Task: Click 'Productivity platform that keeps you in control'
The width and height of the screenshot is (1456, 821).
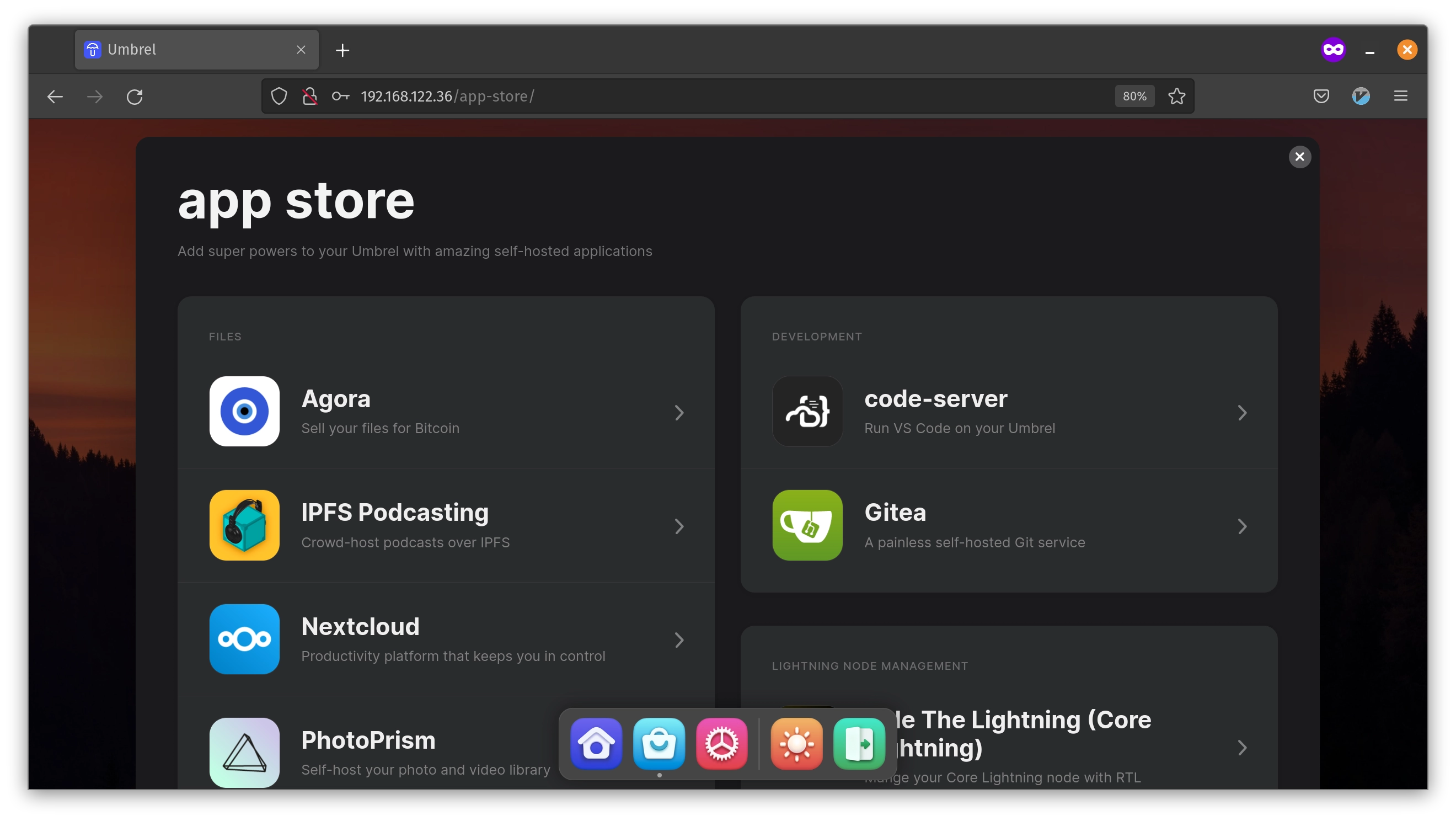Action: pyautogui.click(x=453, y=657)
